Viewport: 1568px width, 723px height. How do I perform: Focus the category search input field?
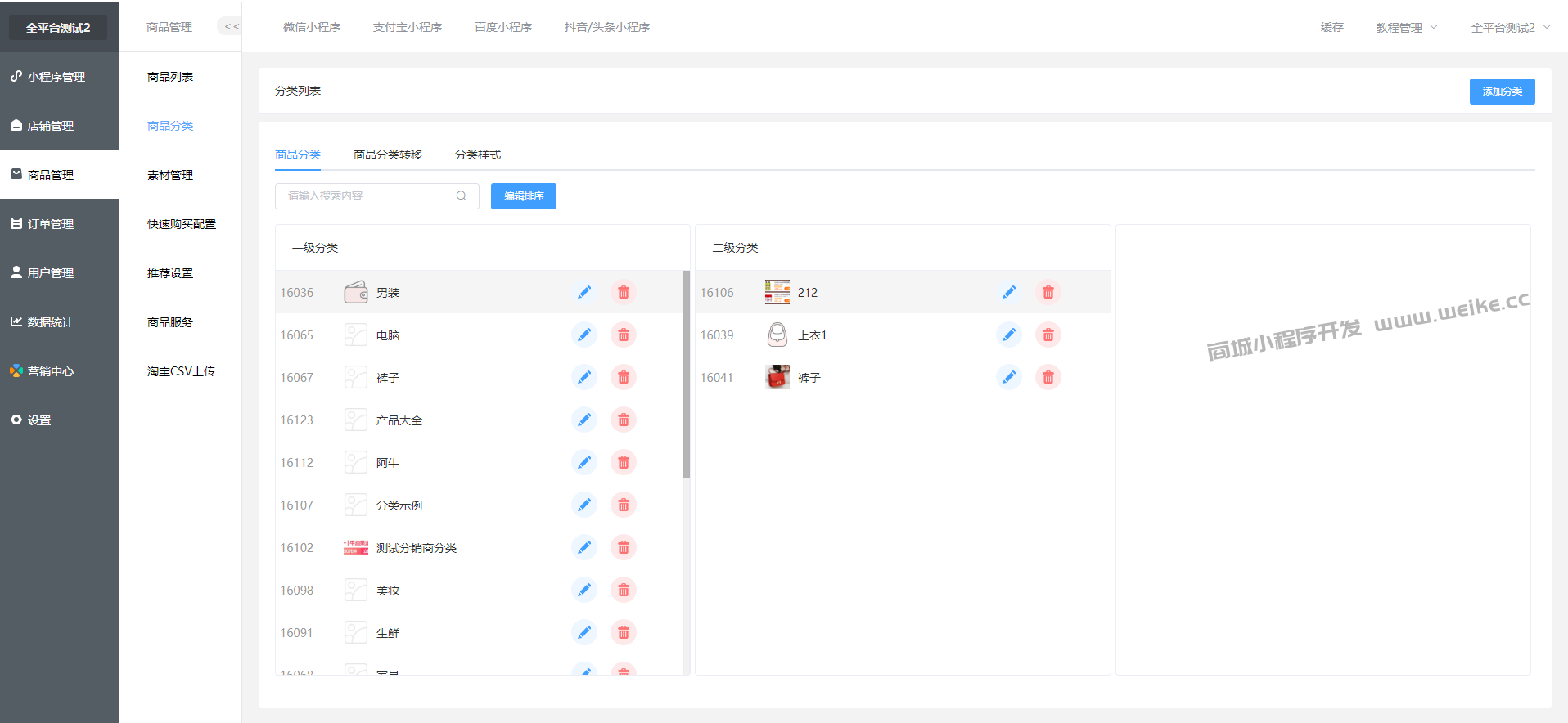(x=376, y=195)
